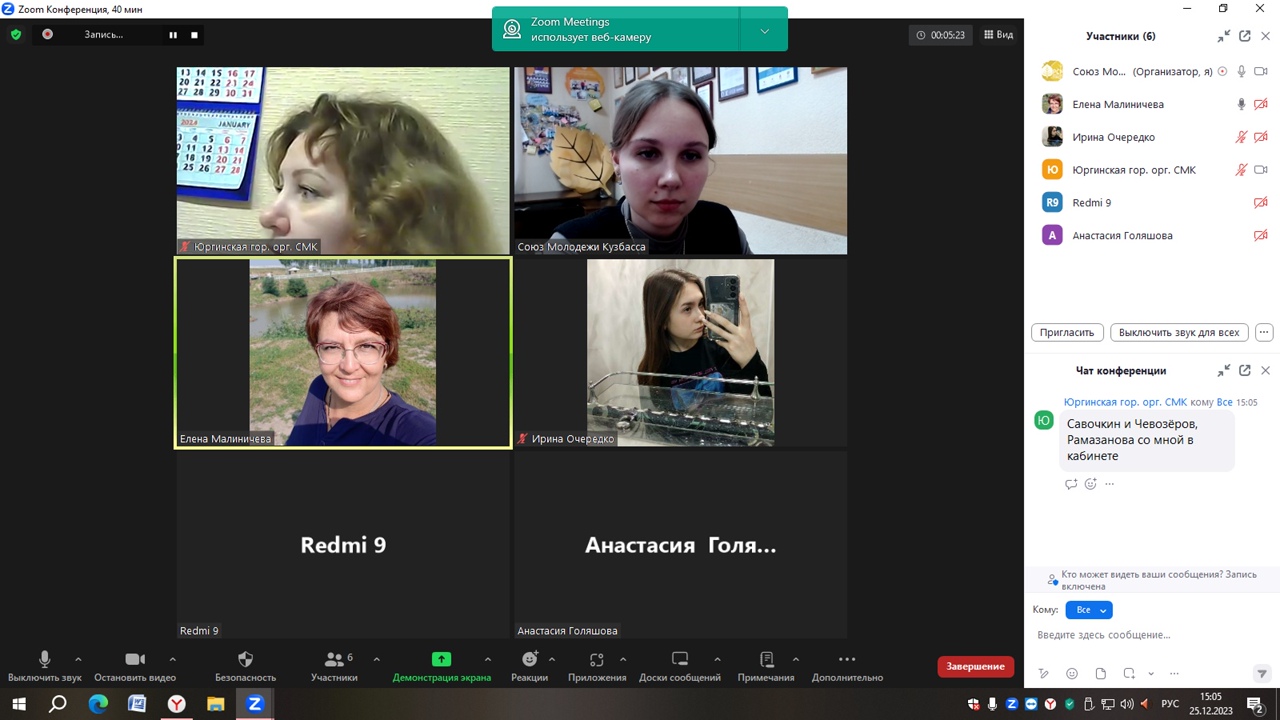Unmute Юргинская гор. орг. СМК in participants list
The image size is (1280, 720).
1241,170
